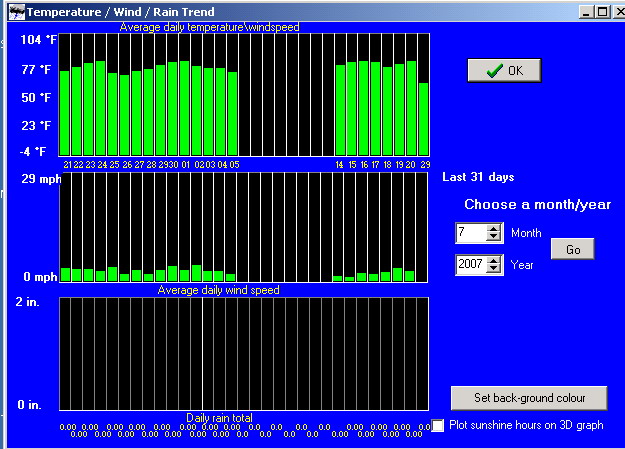Screen dimensions: 625x449
Task: Click the '-4 °F' axis label
Action: point(33,152)
